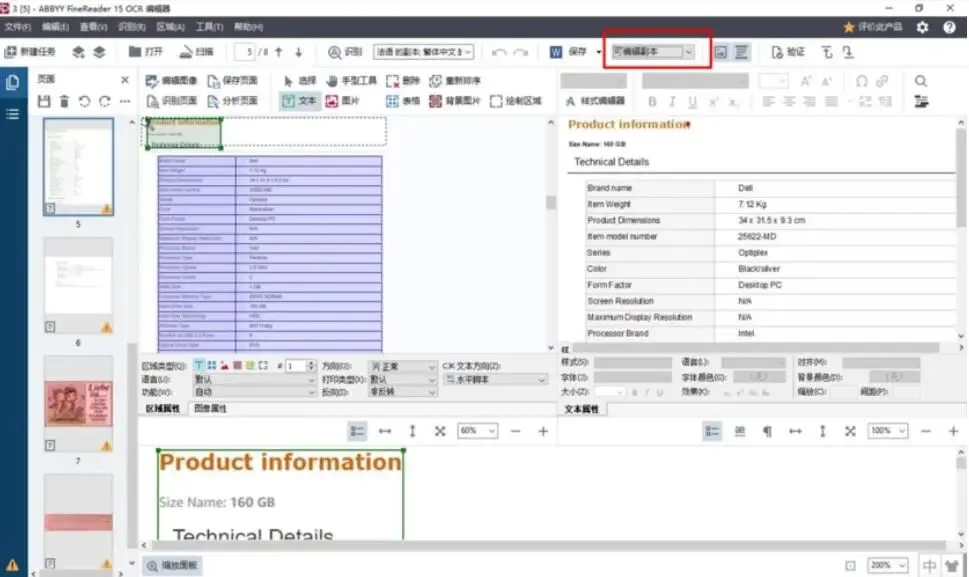The image size is (969, 577).
Task: Open the 帮助 (Help) menu
Action: (248, 27)
